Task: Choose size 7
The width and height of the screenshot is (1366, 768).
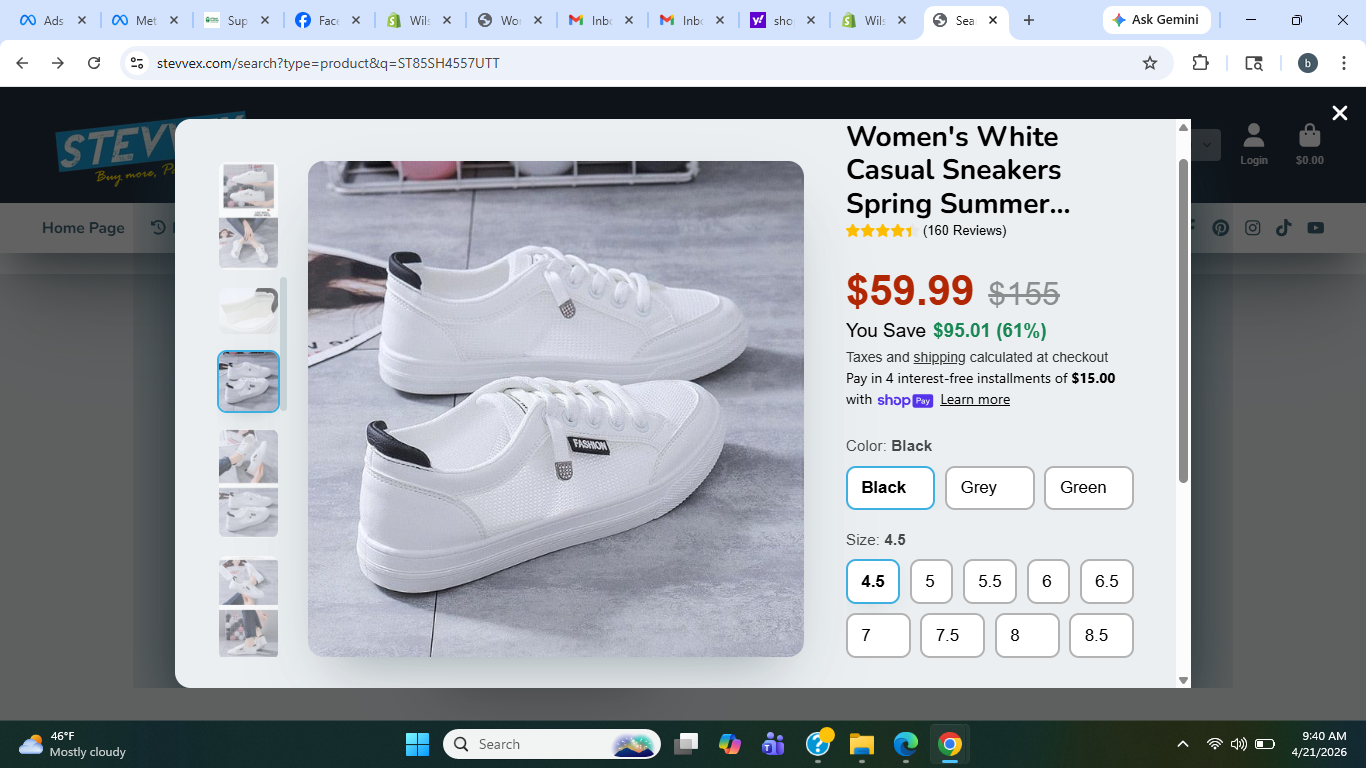Action: coord(878,635)
